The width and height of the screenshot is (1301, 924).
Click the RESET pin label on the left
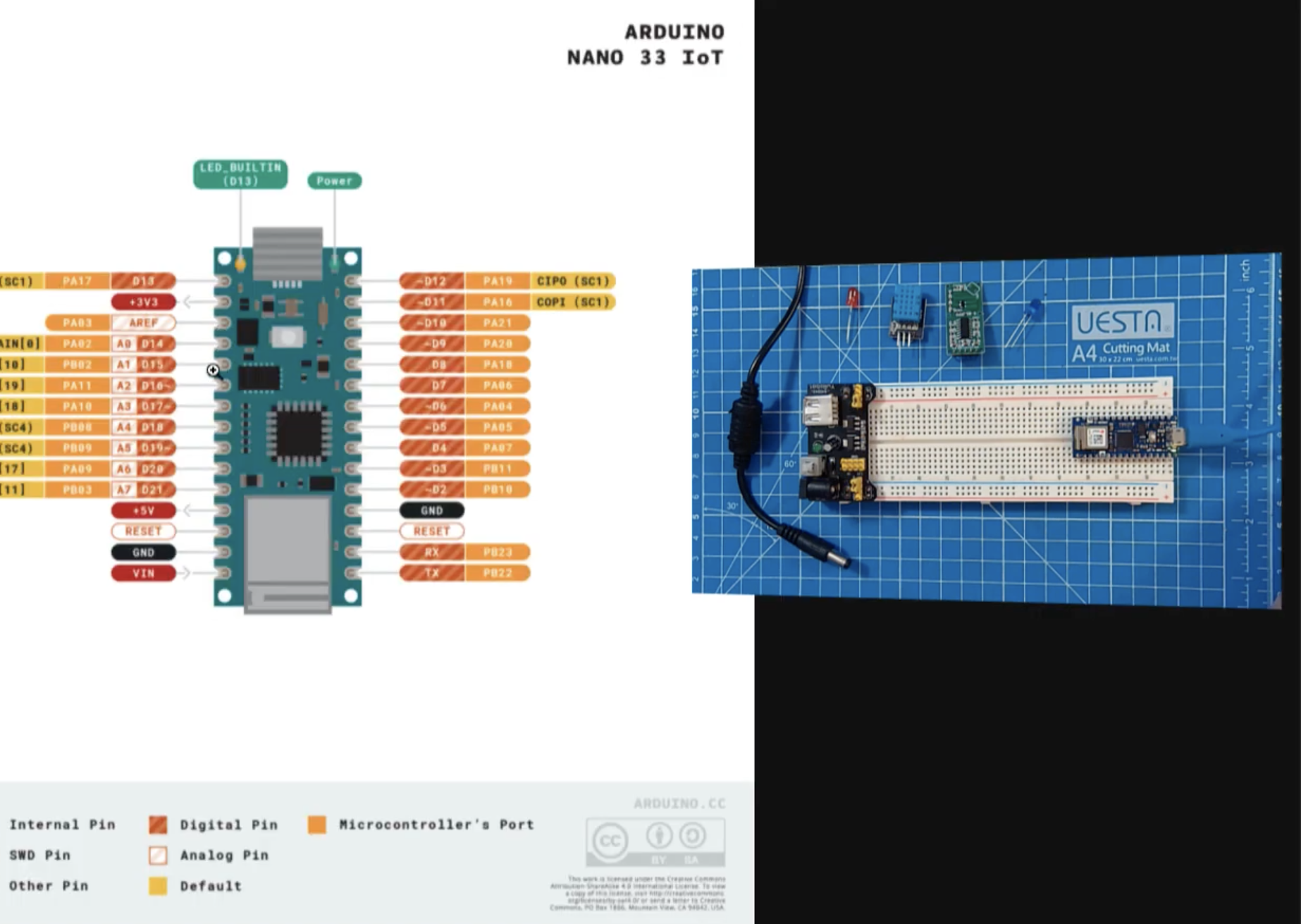143,531
